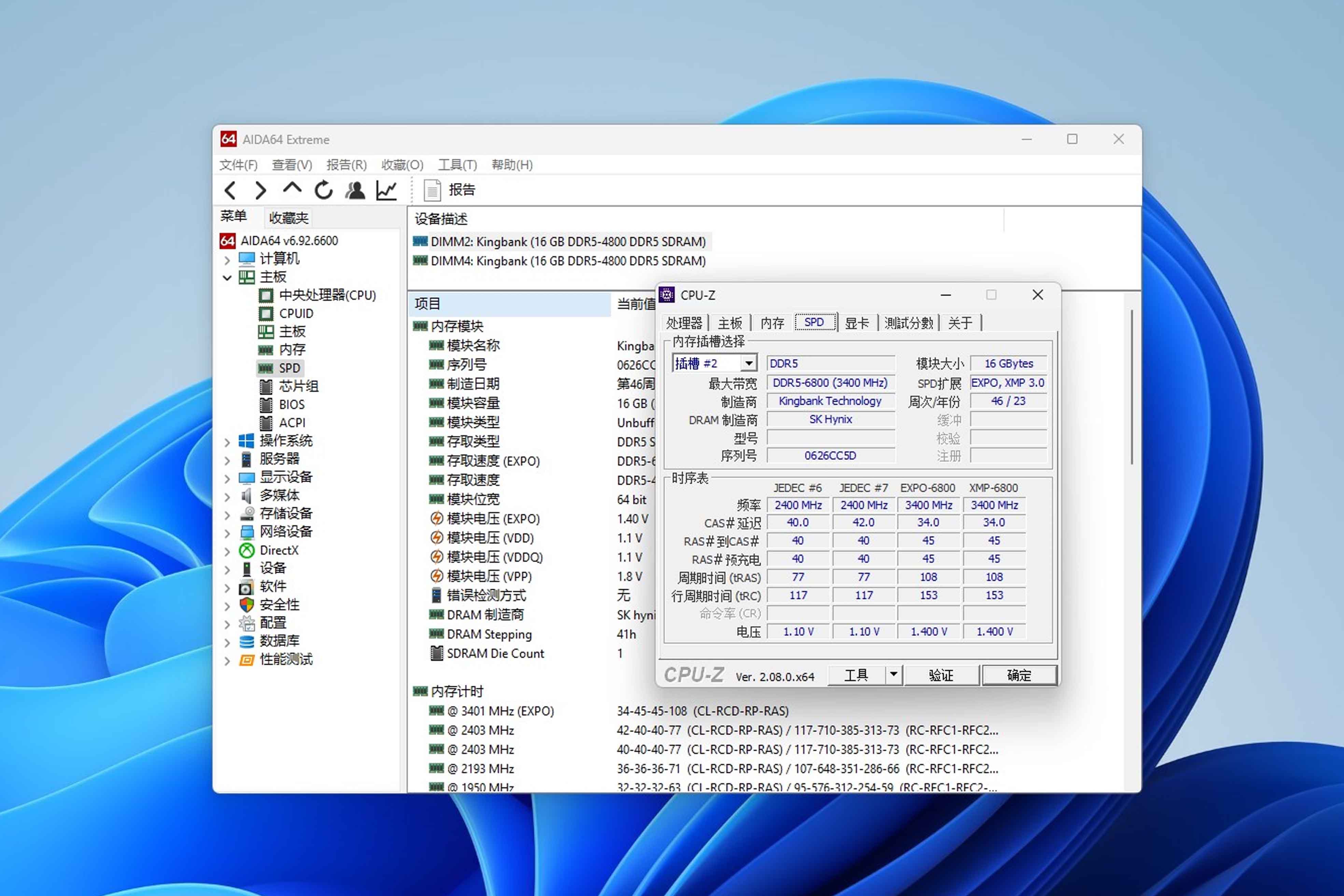Click the 报告 report document icon

[433, 190]
